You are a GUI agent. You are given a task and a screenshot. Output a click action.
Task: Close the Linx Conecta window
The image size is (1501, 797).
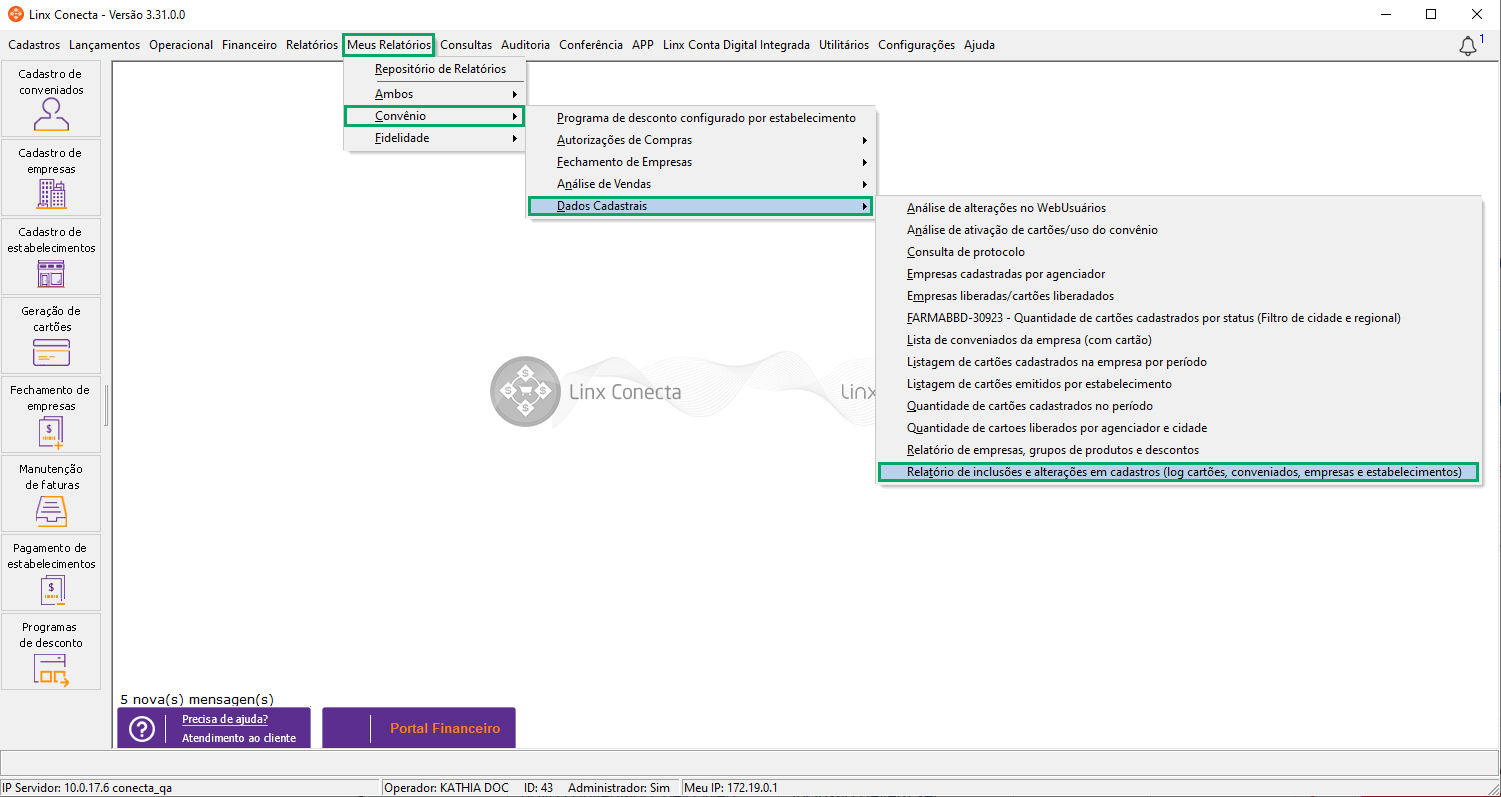tap(1476, 15)
